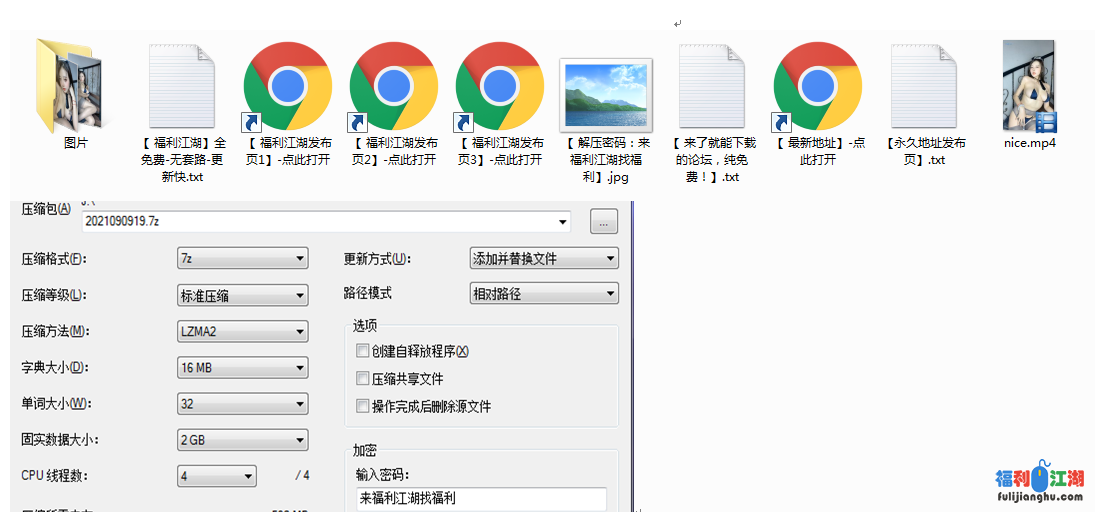Expand the 压缩等级 标准压缩 dropdown
Viewport: 1095px width, 512px height.
[x=242, y=295]
